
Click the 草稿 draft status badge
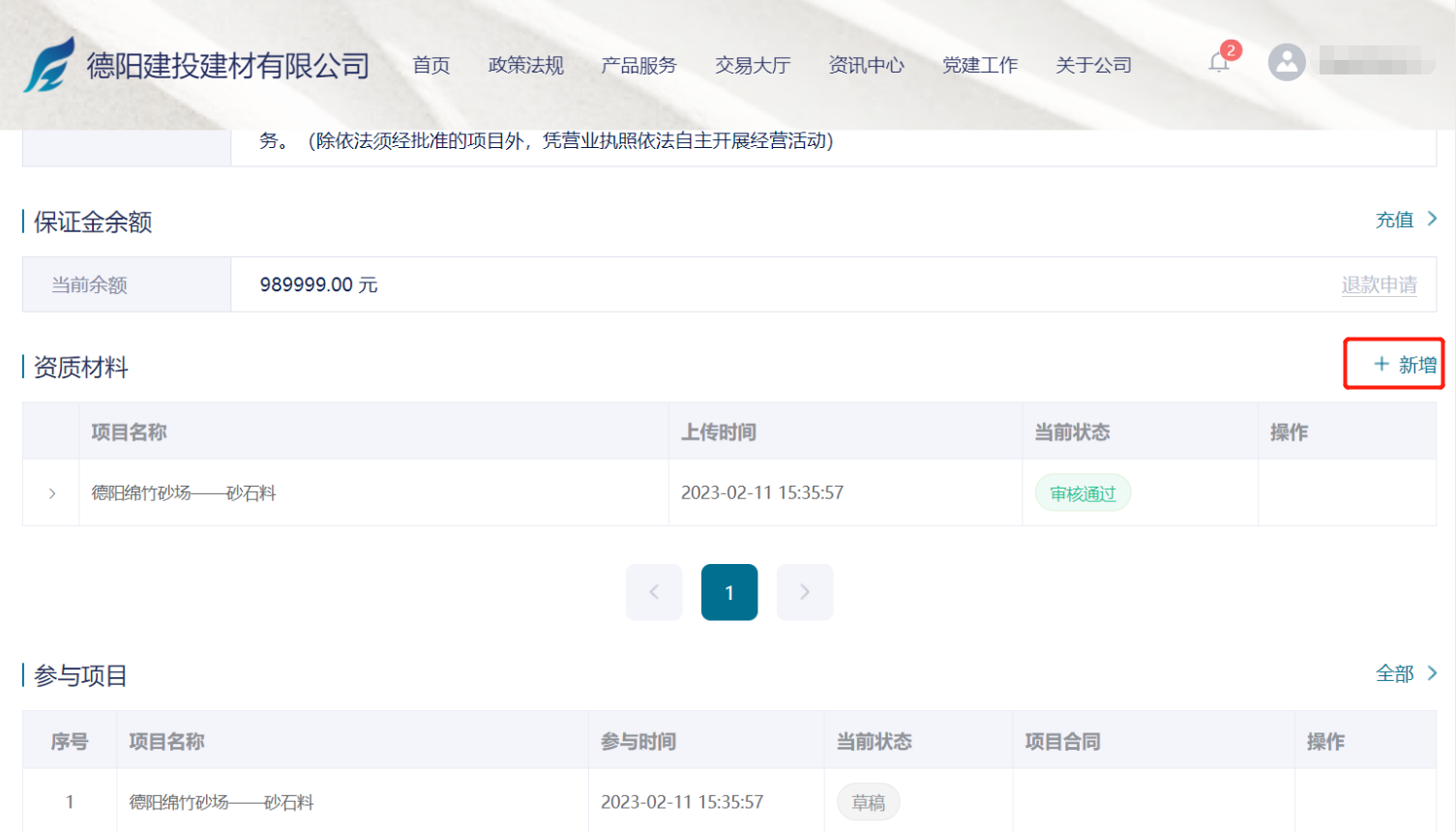(868, 802)
